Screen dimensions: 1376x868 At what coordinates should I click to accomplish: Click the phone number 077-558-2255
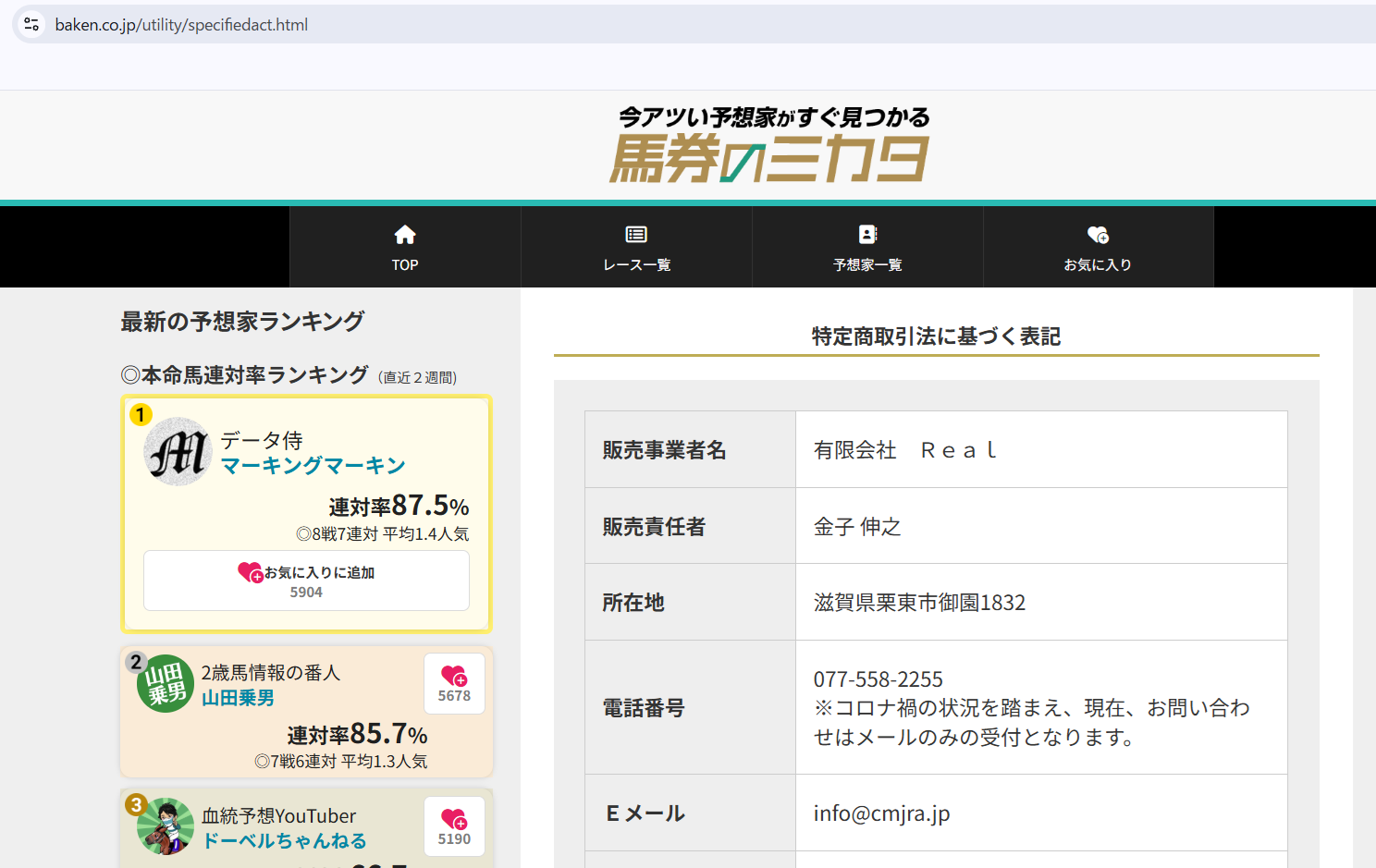coord(878,679)
